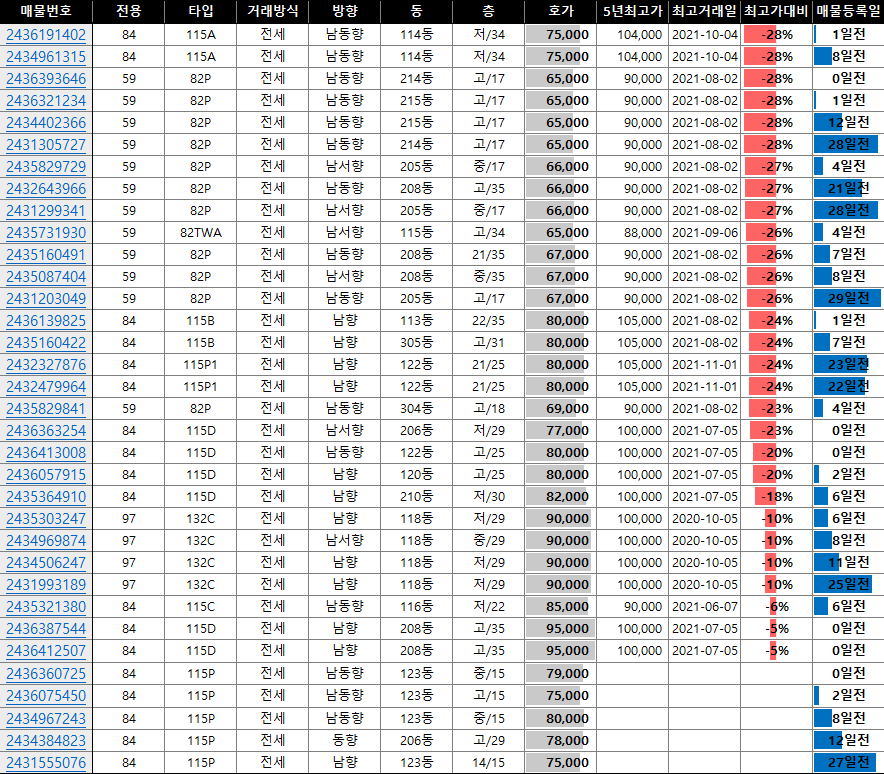Image resolution: width=884 pixels, height=774 pixels.
Task: Select the 동 column header
Action: point(417,11)
